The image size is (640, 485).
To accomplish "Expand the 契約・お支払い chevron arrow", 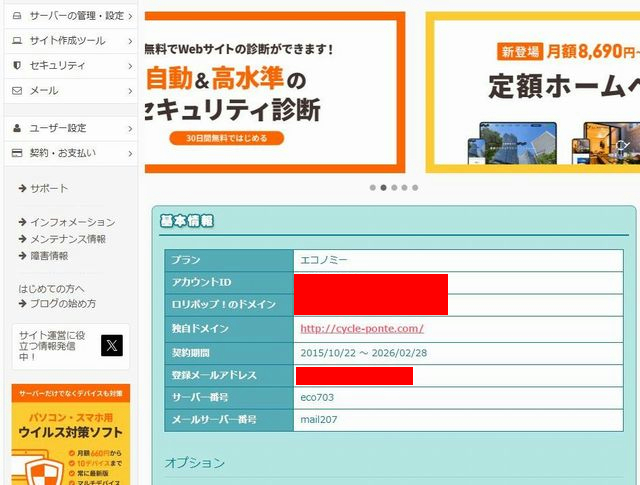I will [130, 153].
